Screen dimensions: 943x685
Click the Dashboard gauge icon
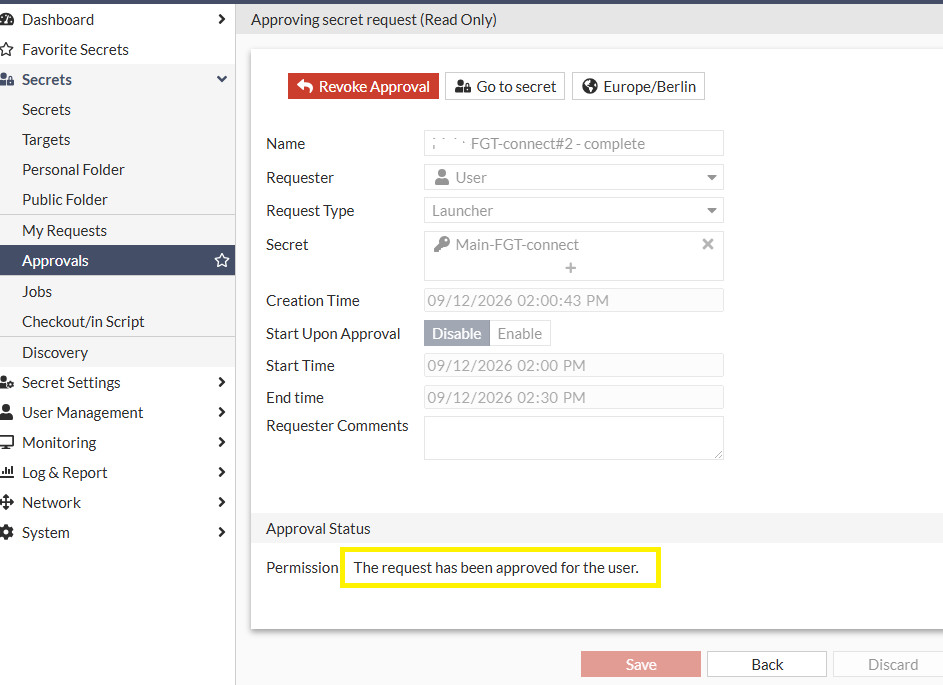(7, 20)
